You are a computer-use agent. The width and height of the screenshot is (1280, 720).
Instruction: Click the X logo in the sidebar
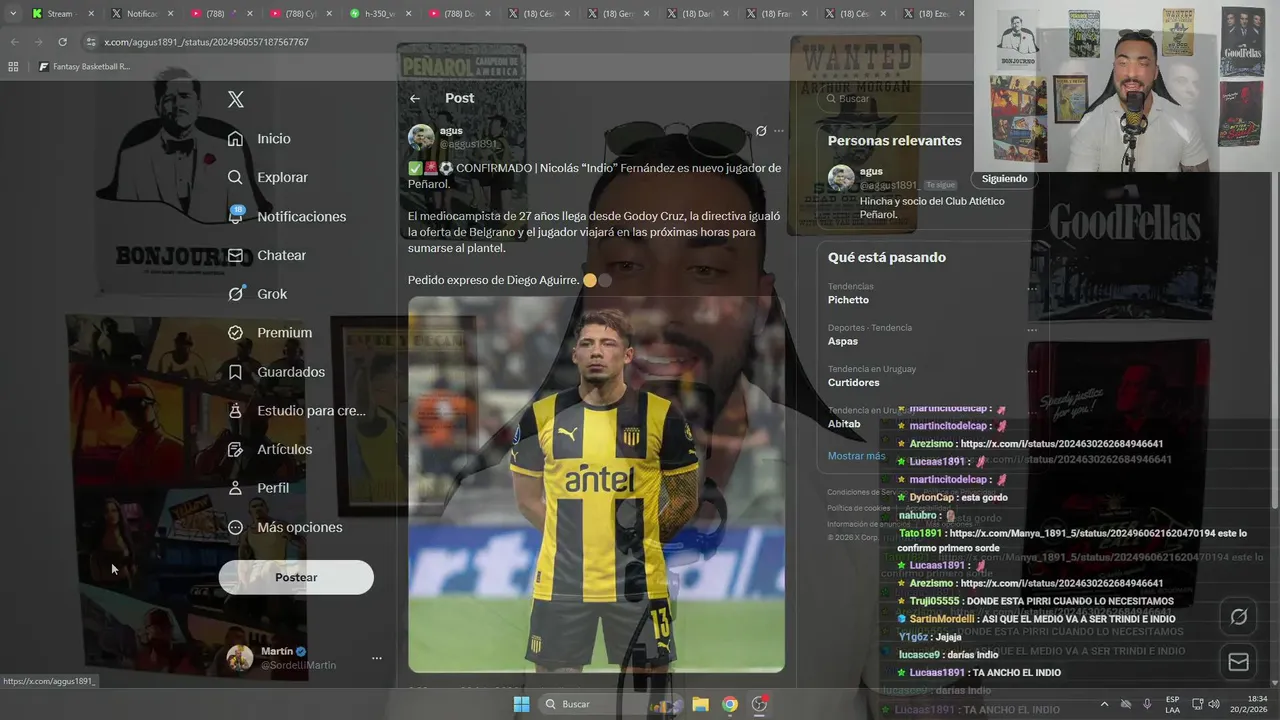(x=235, y=99)
